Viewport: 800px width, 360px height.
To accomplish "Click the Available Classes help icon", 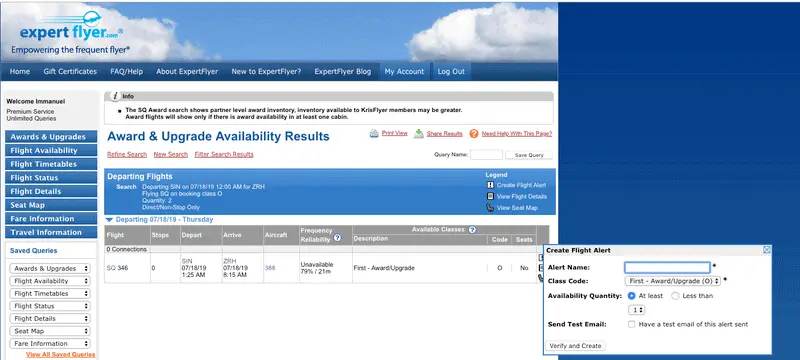I will (472, 229).
